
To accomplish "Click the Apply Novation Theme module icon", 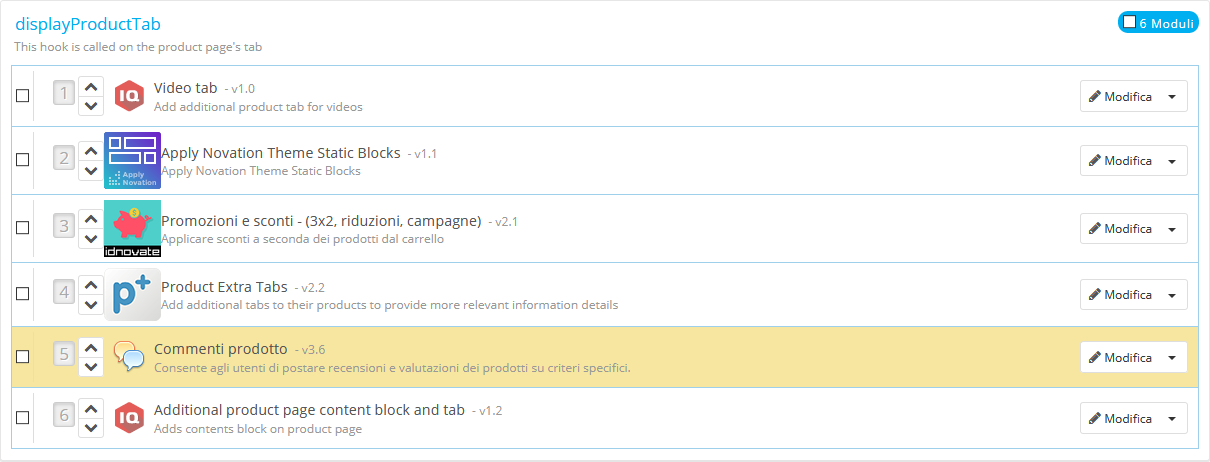I will (132, 160).
